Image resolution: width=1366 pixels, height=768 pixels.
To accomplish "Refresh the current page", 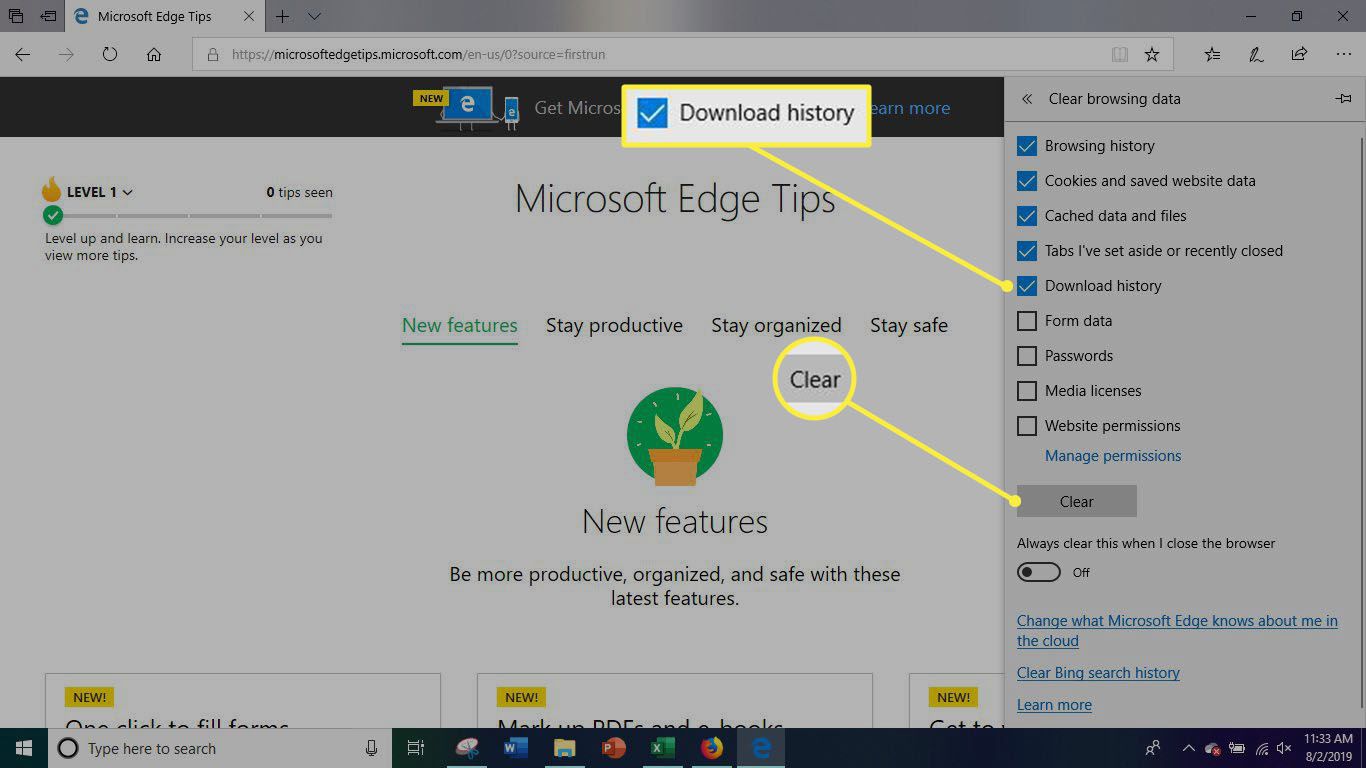I will 110,55.
